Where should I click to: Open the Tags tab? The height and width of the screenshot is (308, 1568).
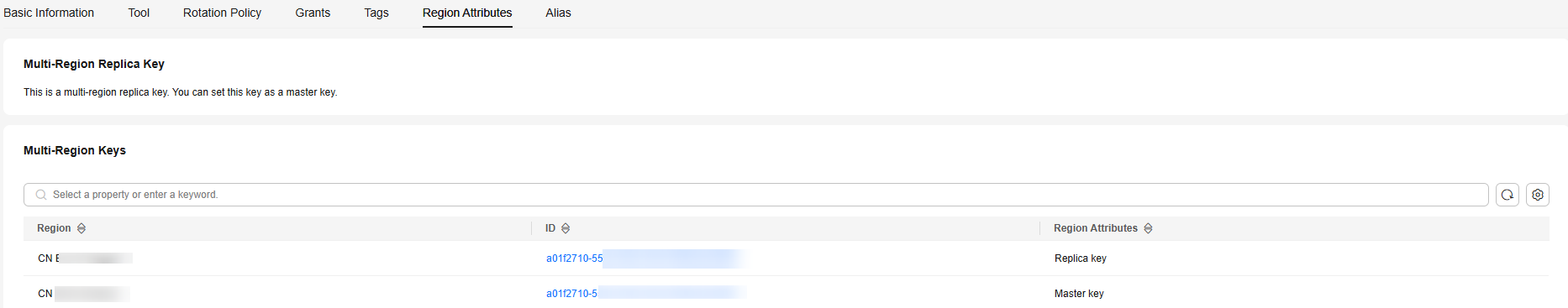(376, 13)
